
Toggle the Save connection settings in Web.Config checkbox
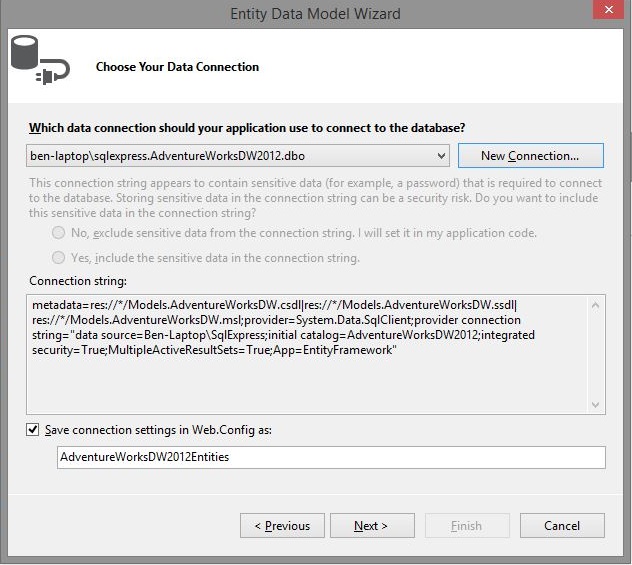[35, 430]
